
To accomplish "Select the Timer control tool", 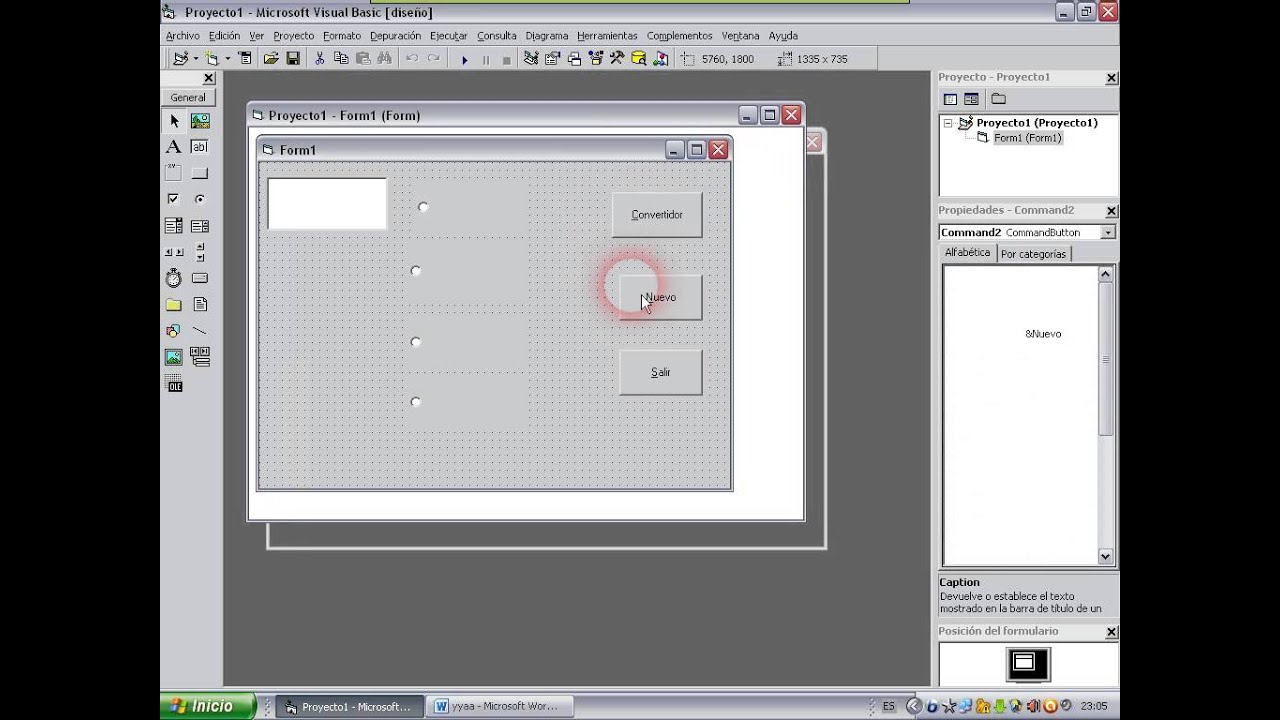I will [x=174, y=278].
